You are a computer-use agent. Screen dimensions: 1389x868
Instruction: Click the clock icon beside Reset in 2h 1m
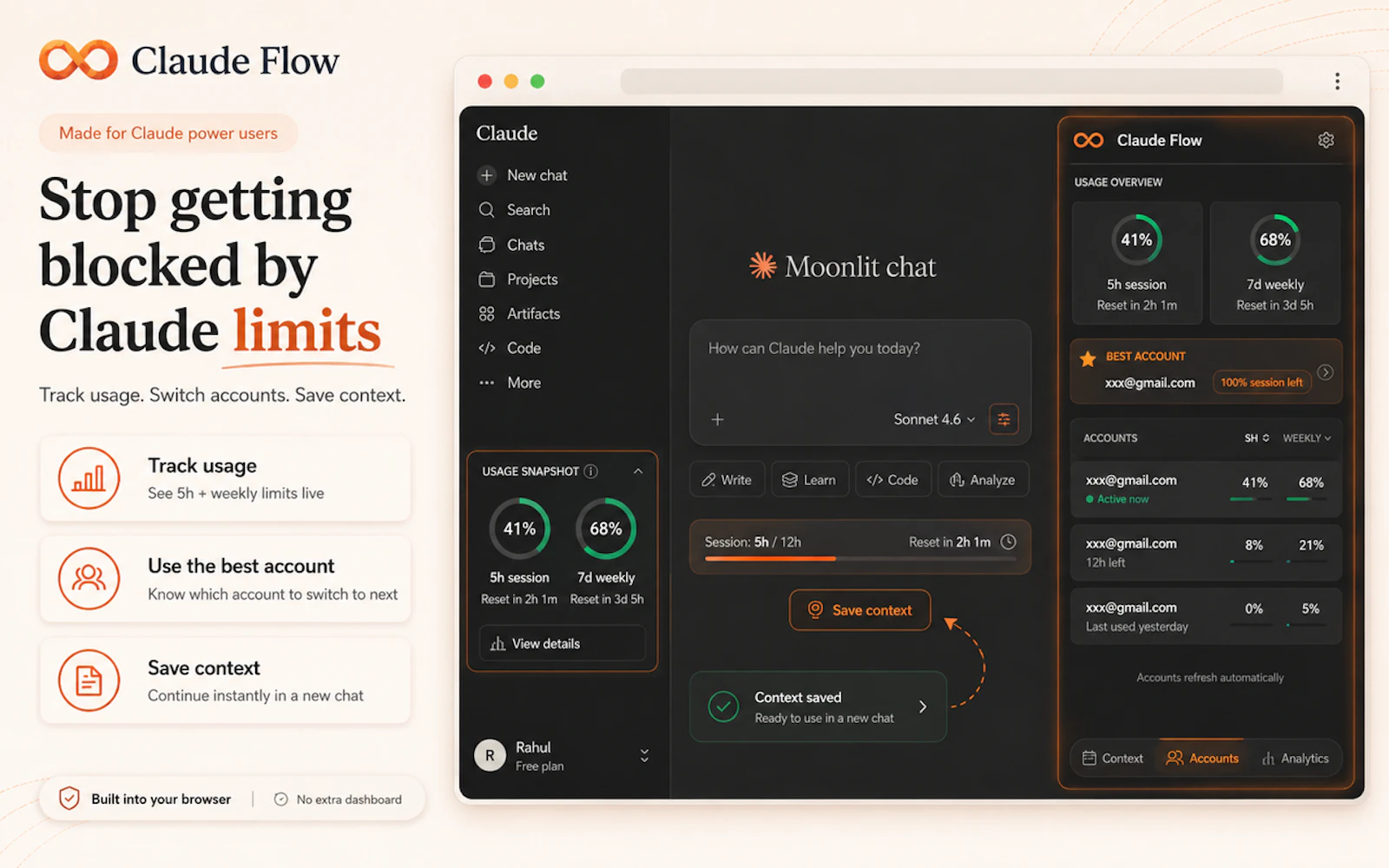1008,542
